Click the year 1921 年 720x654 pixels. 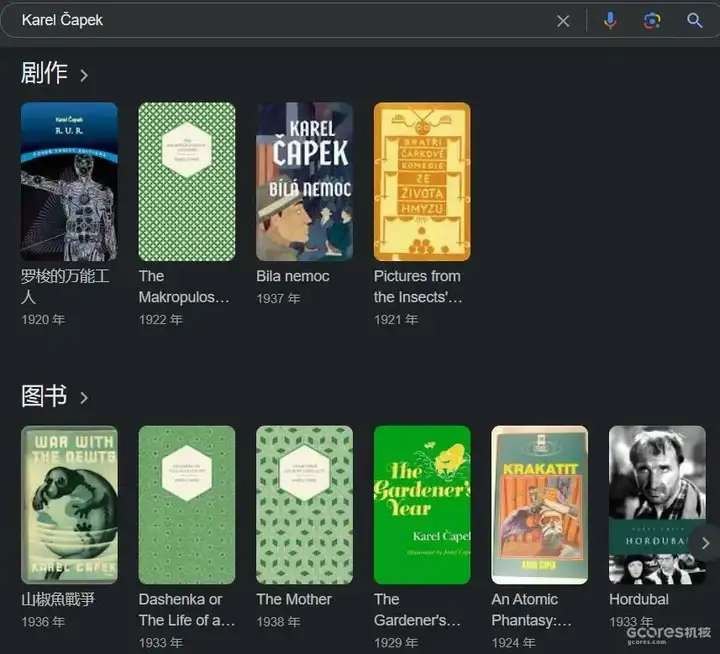pos(396,320)
